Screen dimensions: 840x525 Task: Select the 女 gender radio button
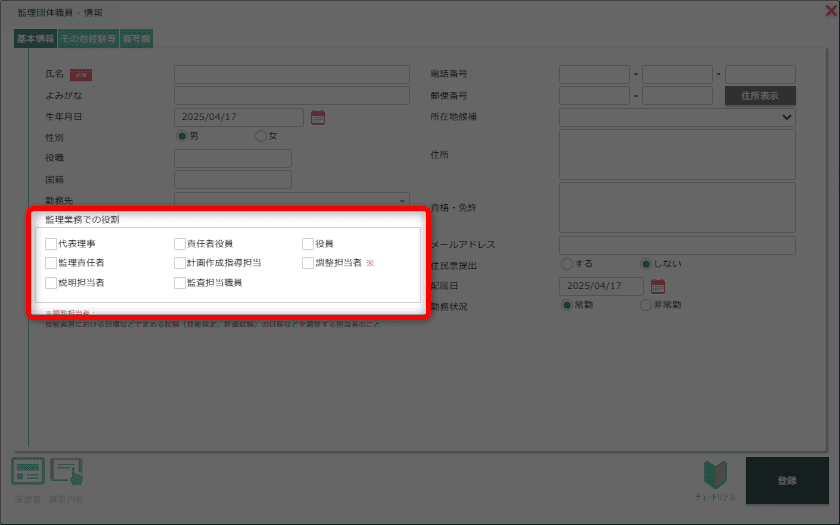tap(261, 136)
